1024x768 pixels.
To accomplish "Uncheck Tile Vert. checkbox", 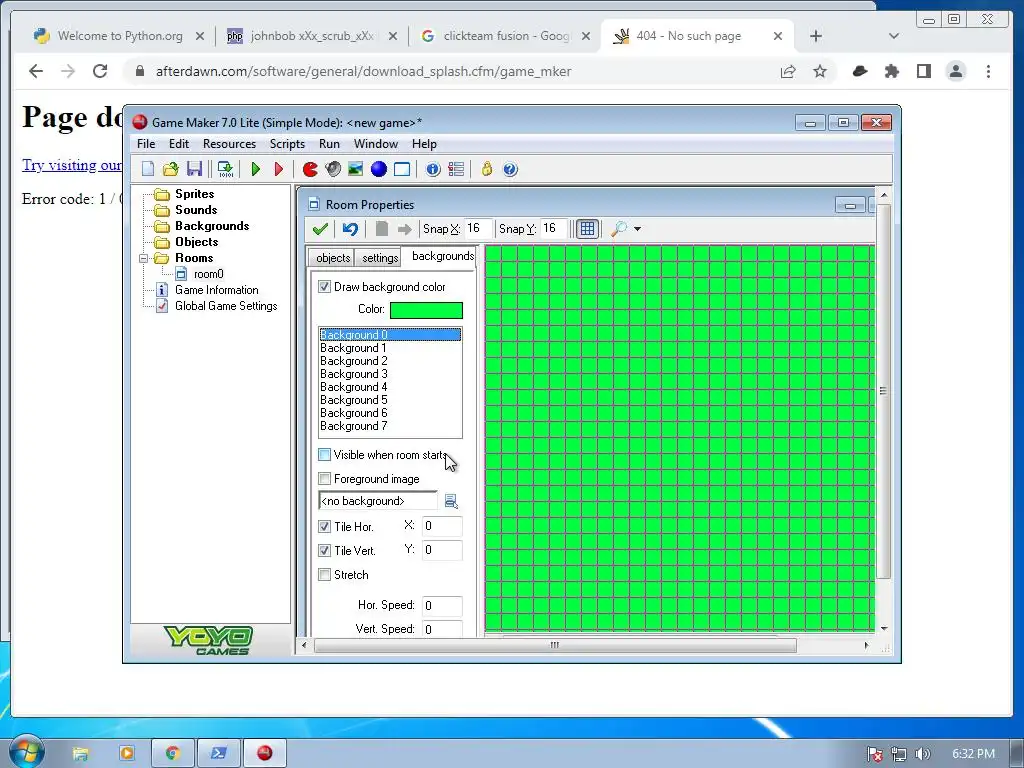I will tap(325, 551).
